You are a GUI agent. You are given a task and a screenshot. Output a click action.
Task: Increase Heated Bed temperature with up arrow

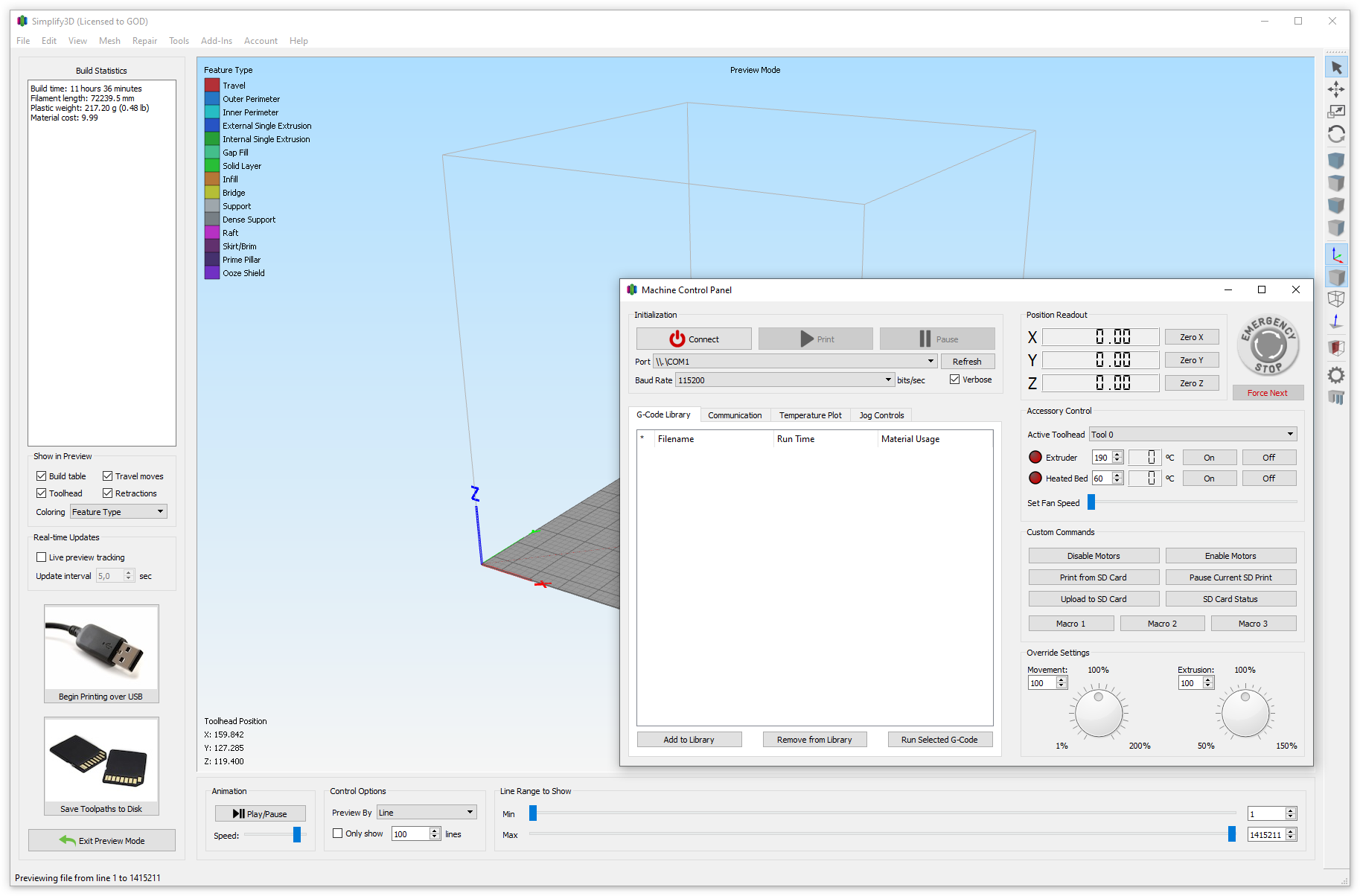pyautogui.click(x=1117, y=475)
